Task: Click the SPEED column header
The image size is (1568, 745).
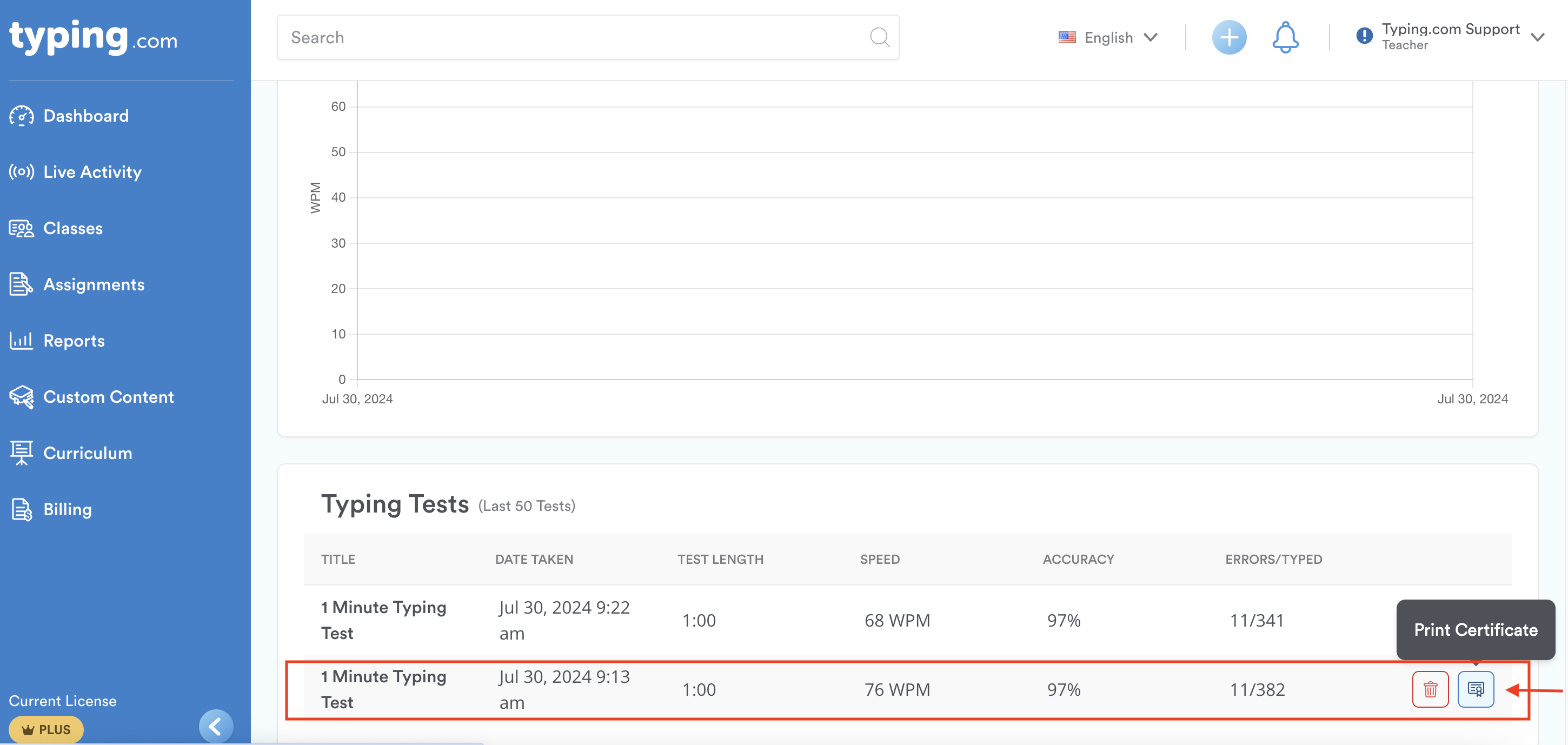Action: (x=879, y=560)
